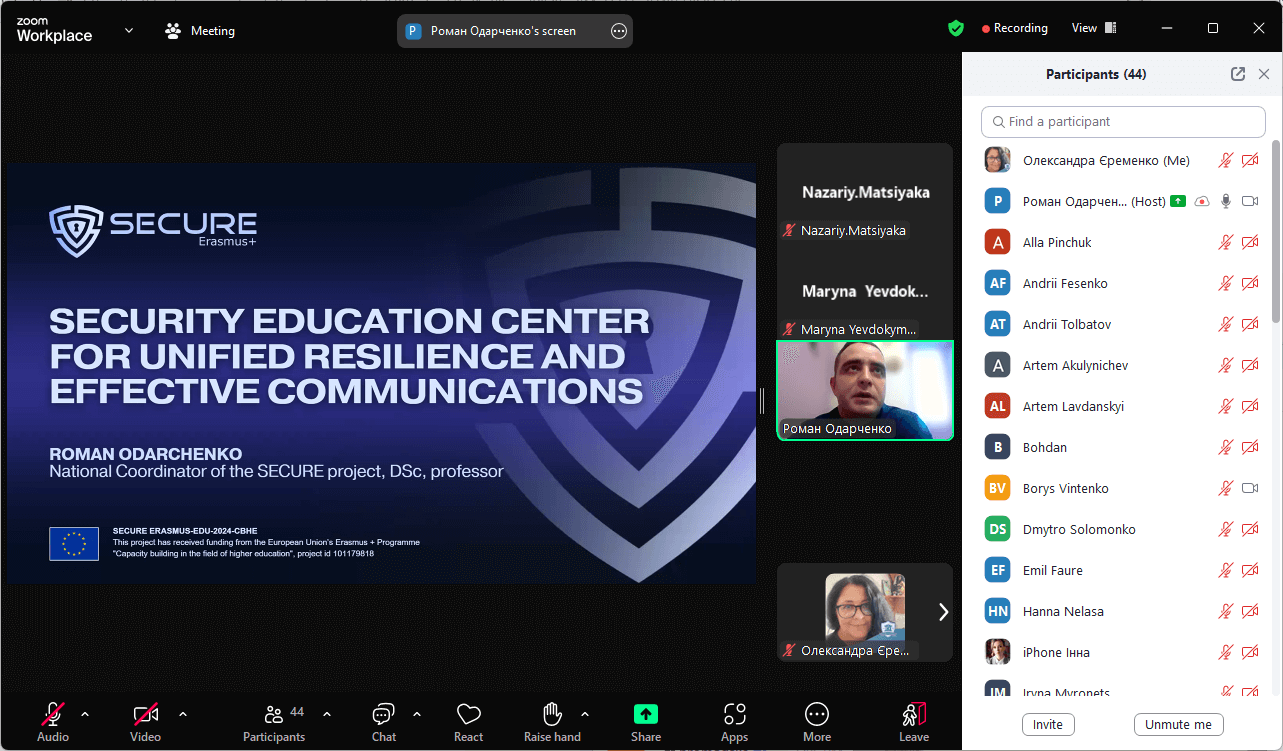Click the Recording indicator
This screenshot has width=1283, height=751.
pyautogui.click(x=1015, y=28)
